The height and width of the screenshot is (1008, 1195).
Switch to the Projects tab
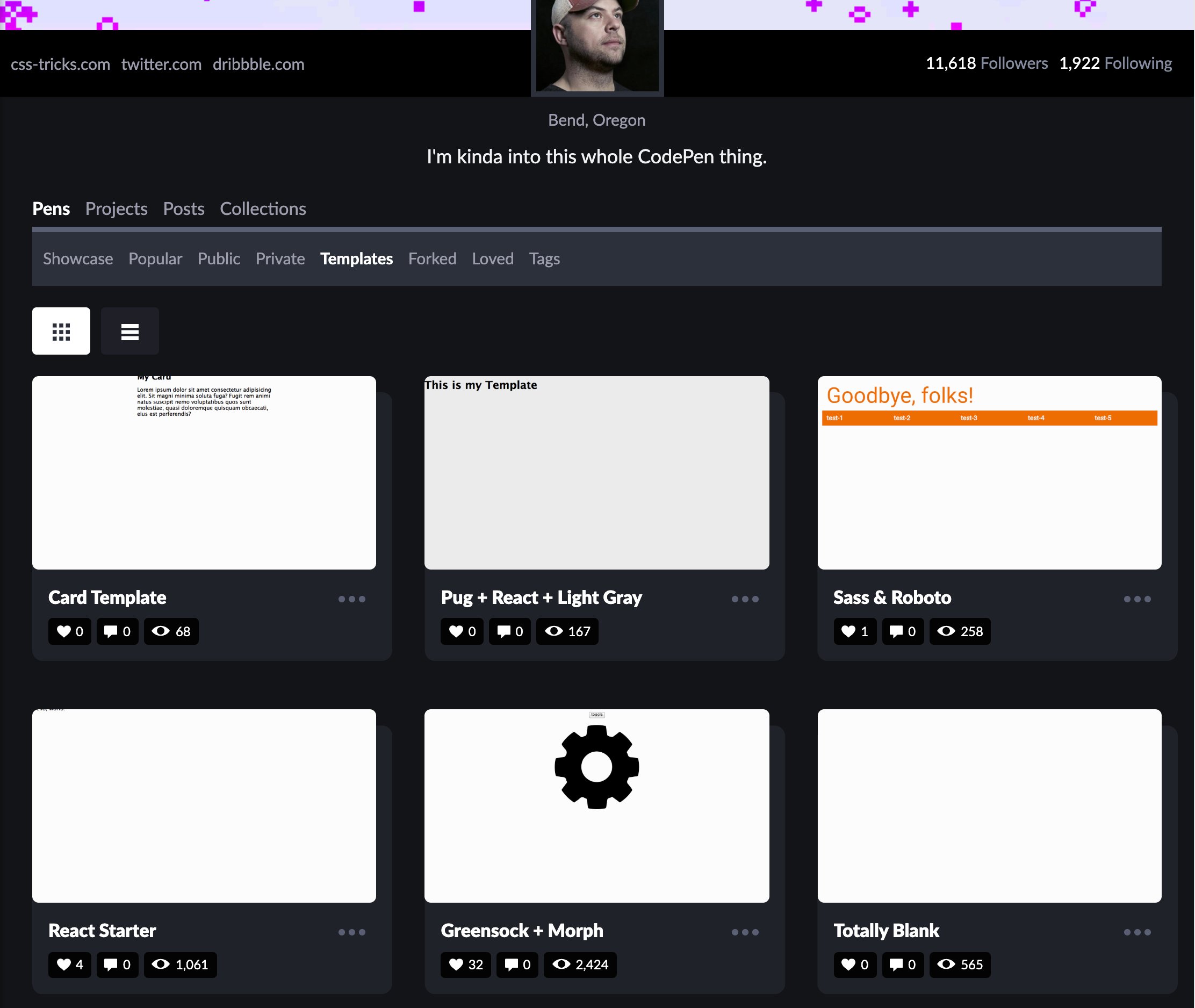click(x=116, y=208)
